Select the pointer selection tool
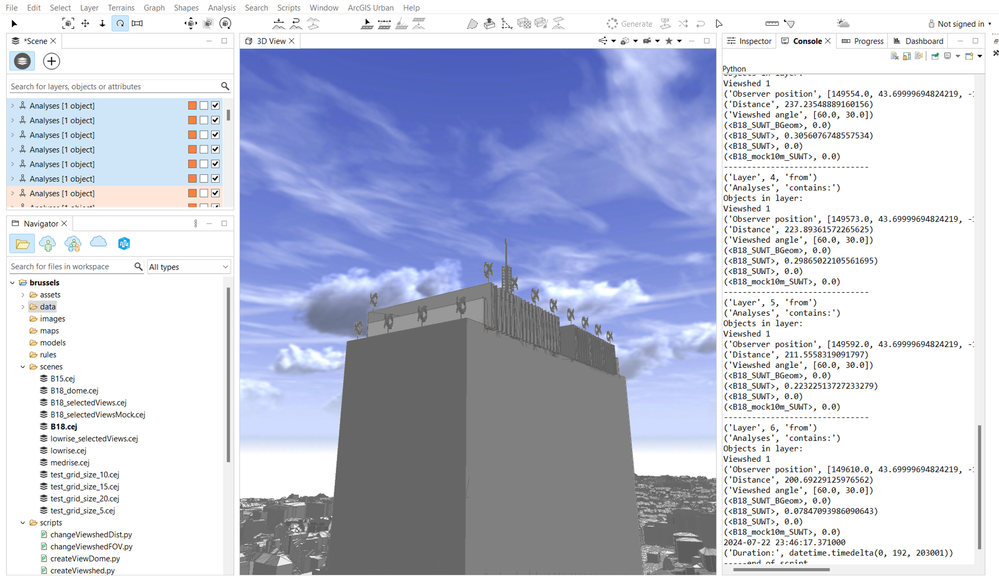Screen dimensions: 999x581 (14, 22)
